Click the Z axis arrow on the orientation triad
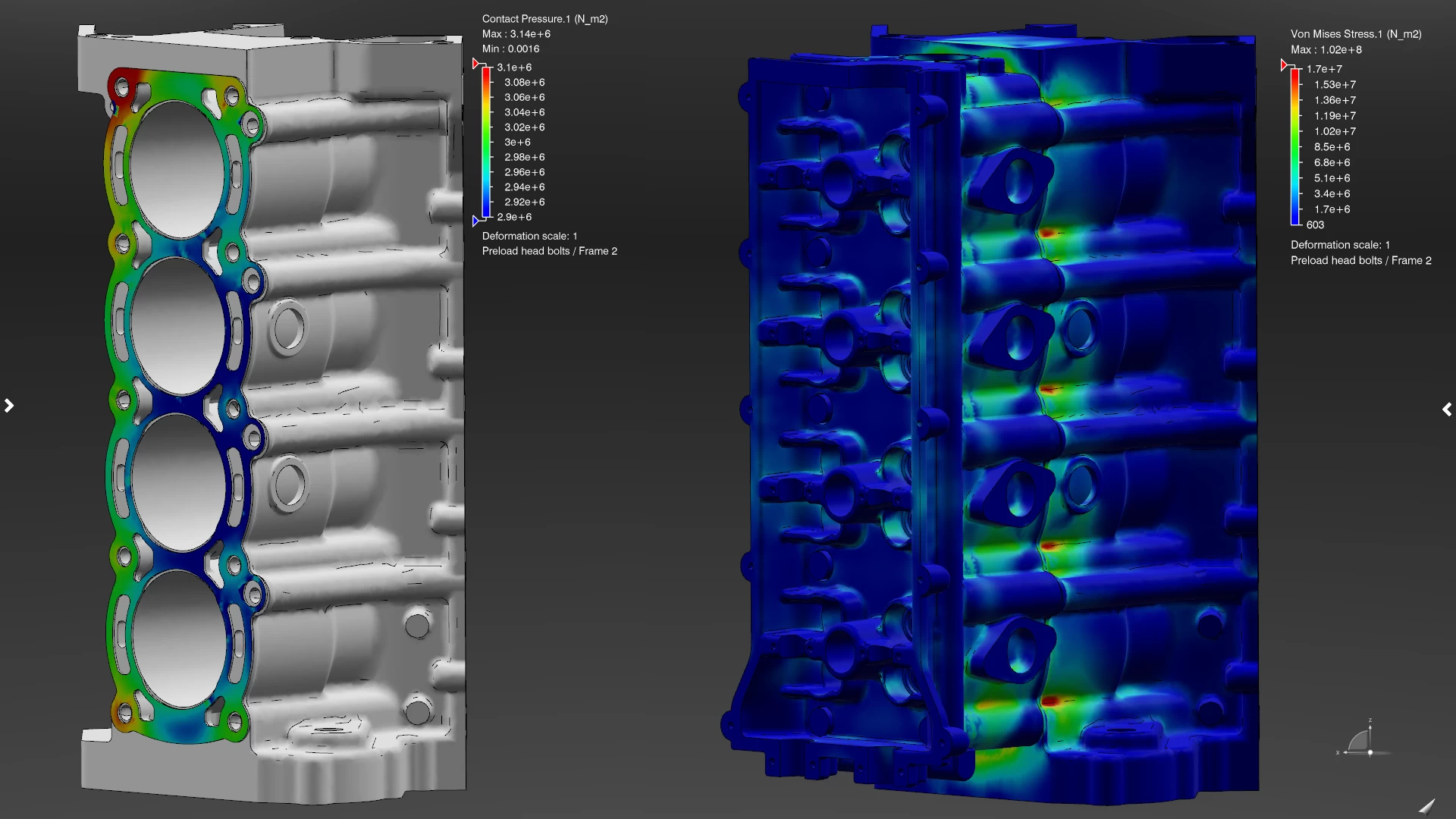The width and height of the screenshot is (1456, 819). click(x=1370, y=727)
